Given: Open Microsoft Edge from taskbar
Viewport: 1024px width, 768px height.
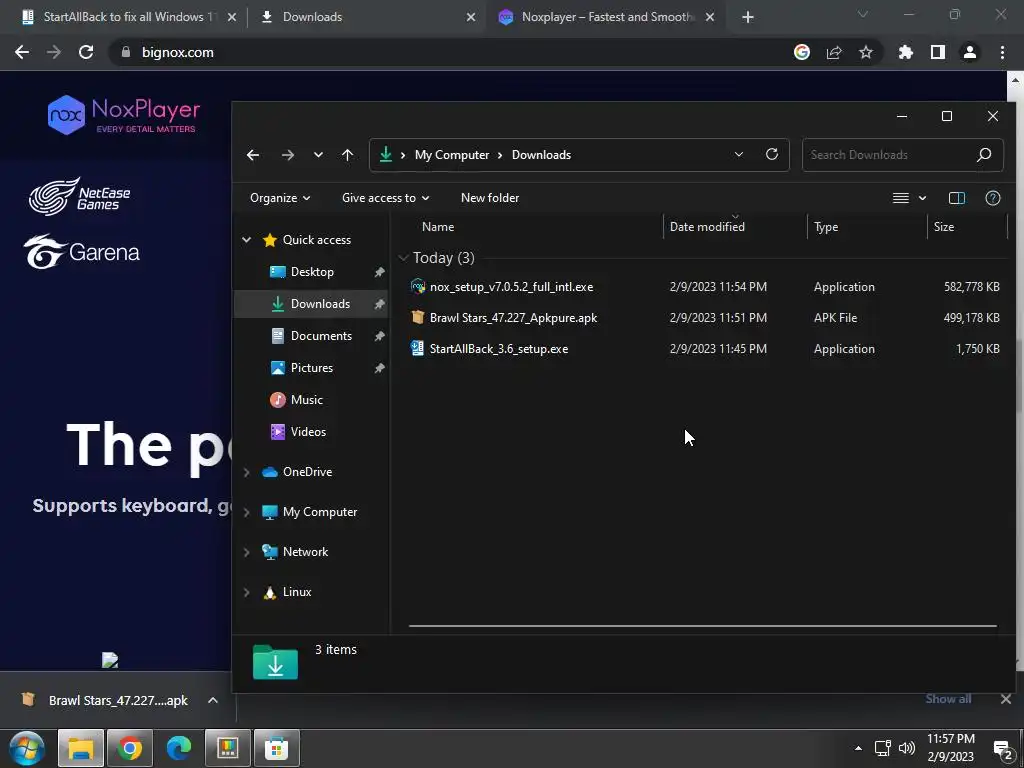Looking at the screenshot, I should click(x=178, y=748).
